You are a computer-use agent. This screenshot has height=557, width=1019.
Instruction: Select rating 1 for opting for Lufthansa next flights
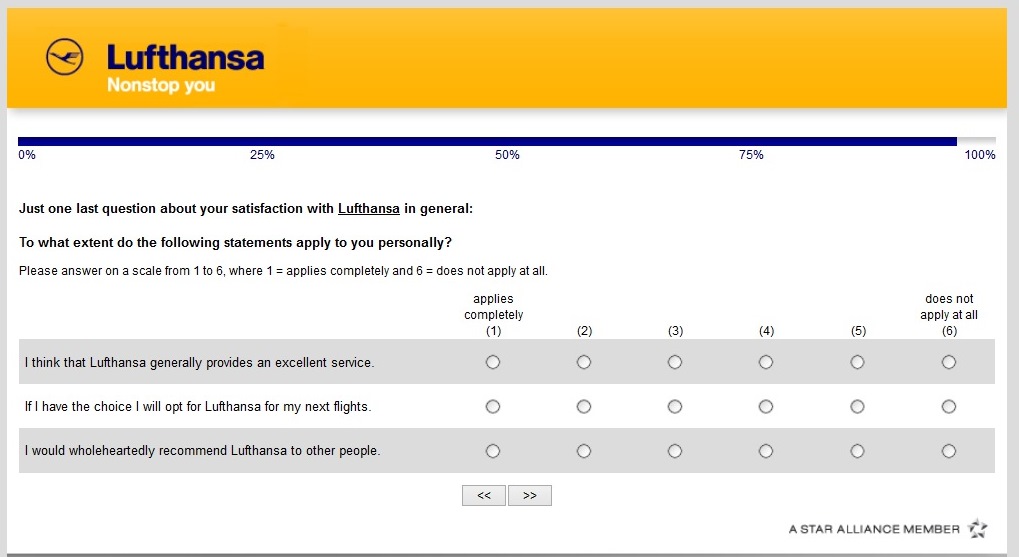[493, 407]
